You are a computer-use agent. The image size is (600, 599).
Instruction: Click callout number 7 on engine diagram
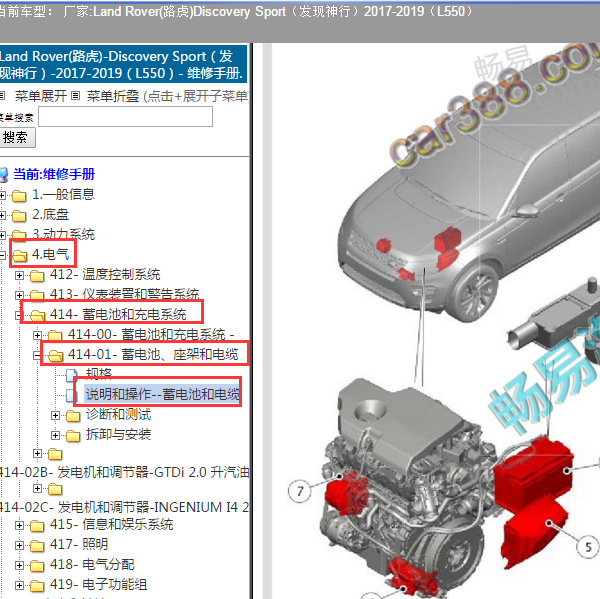click(x=300, y=491)
